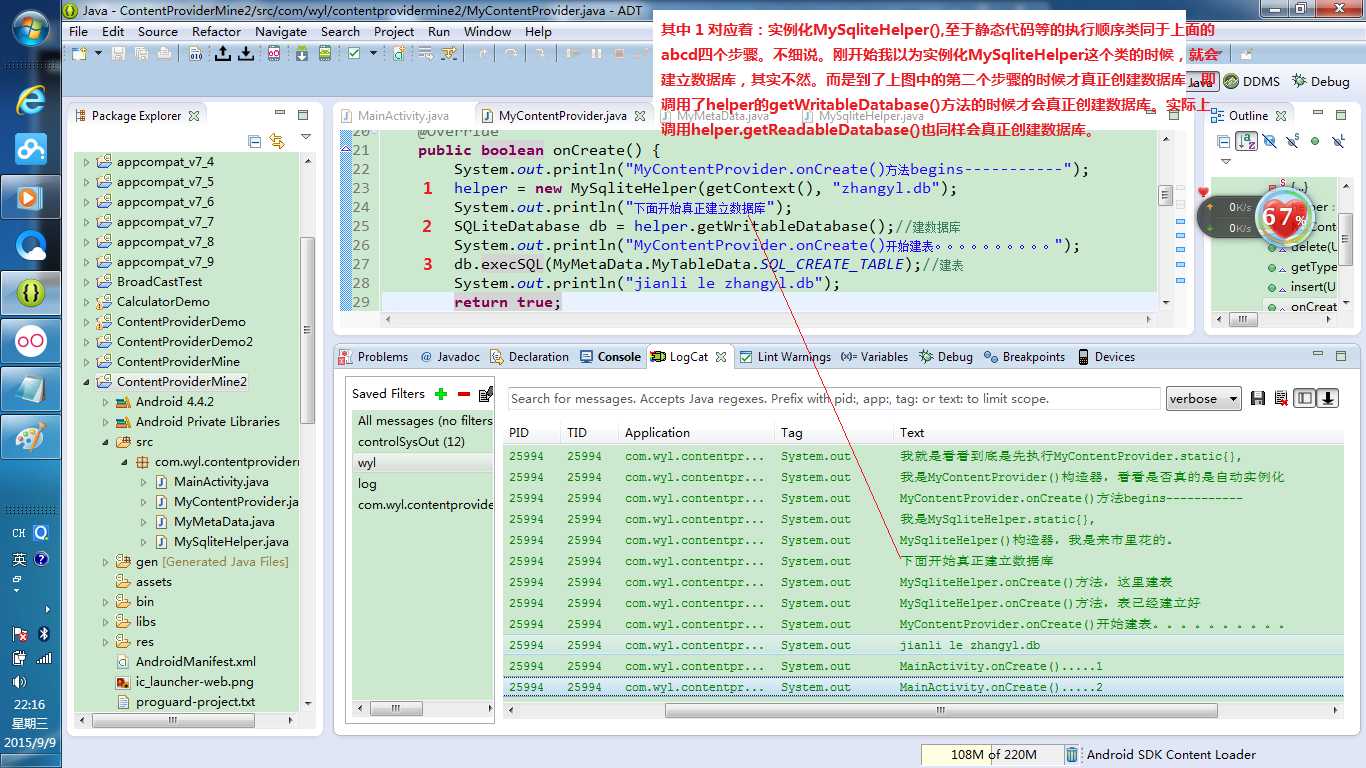Open the Package Explorer view menu

click(306, 138)
